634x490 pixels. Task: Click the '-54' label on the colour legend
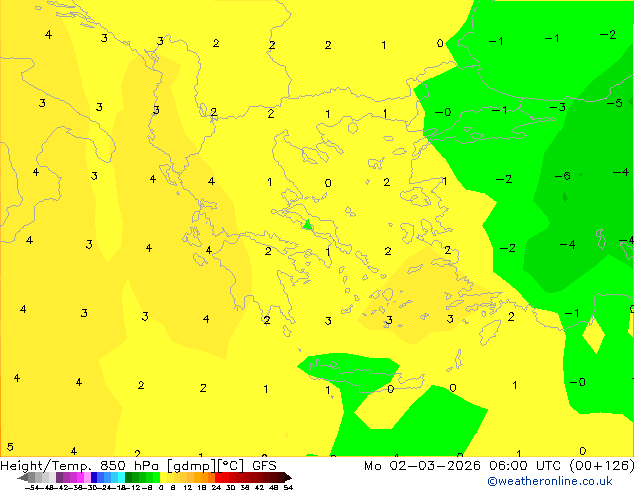coord(32,487)
